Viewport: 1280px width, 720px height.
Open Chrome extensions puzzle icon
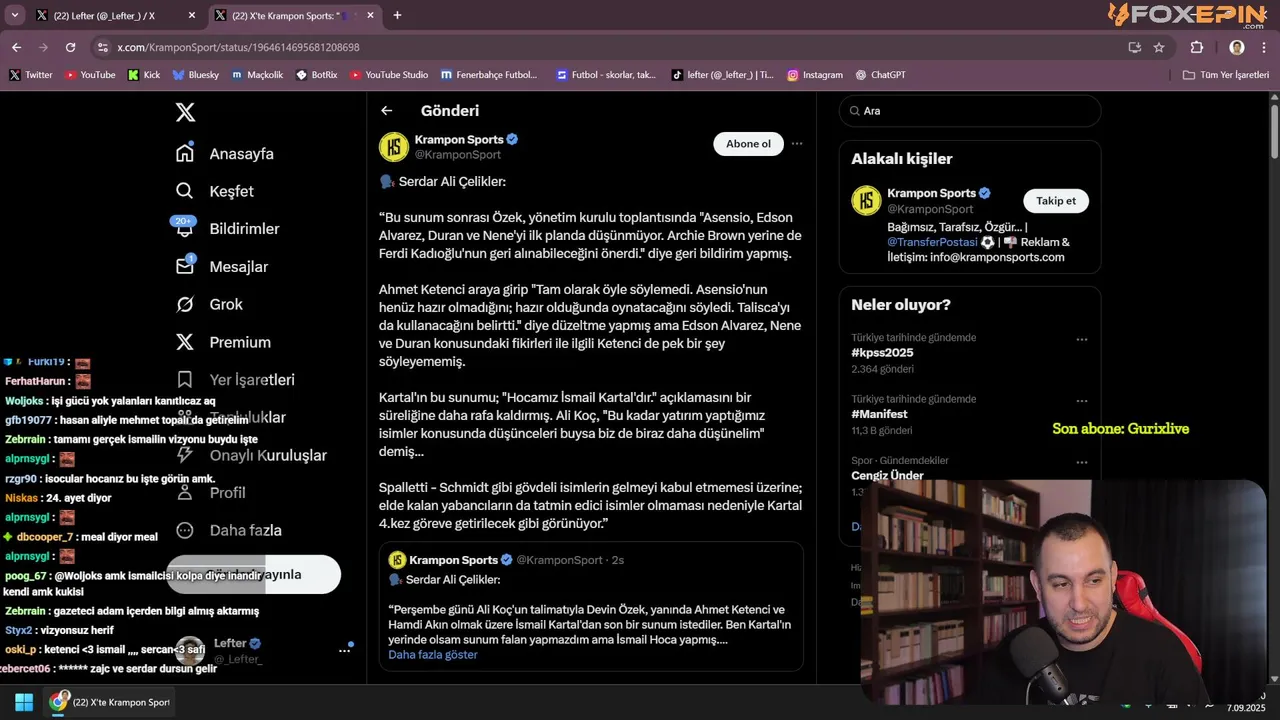[x=1197, y=47]
